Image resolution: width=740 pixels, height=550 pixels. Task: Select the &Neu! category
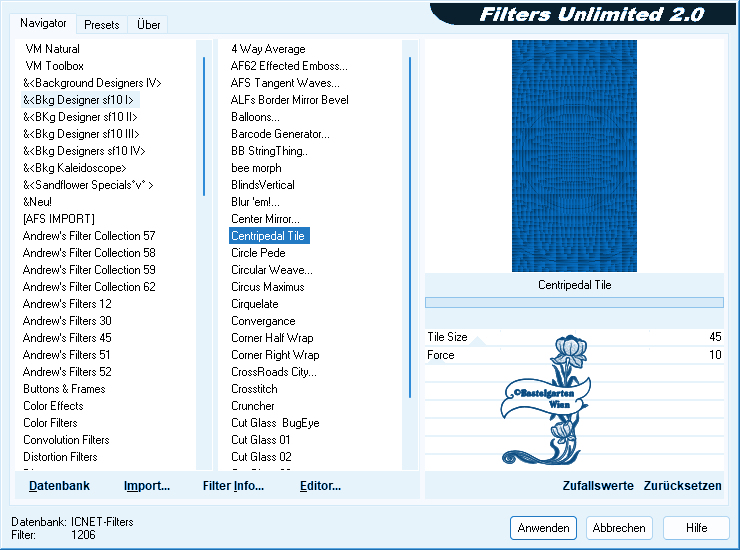point(37,202)
